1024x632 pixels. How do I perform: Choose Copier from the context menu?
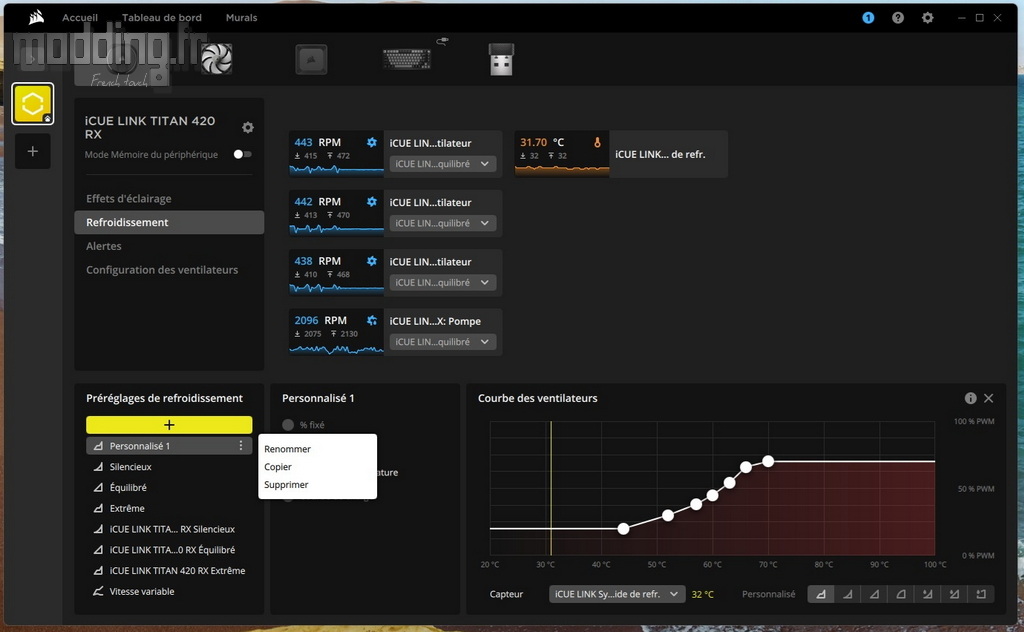coord(278,467)
